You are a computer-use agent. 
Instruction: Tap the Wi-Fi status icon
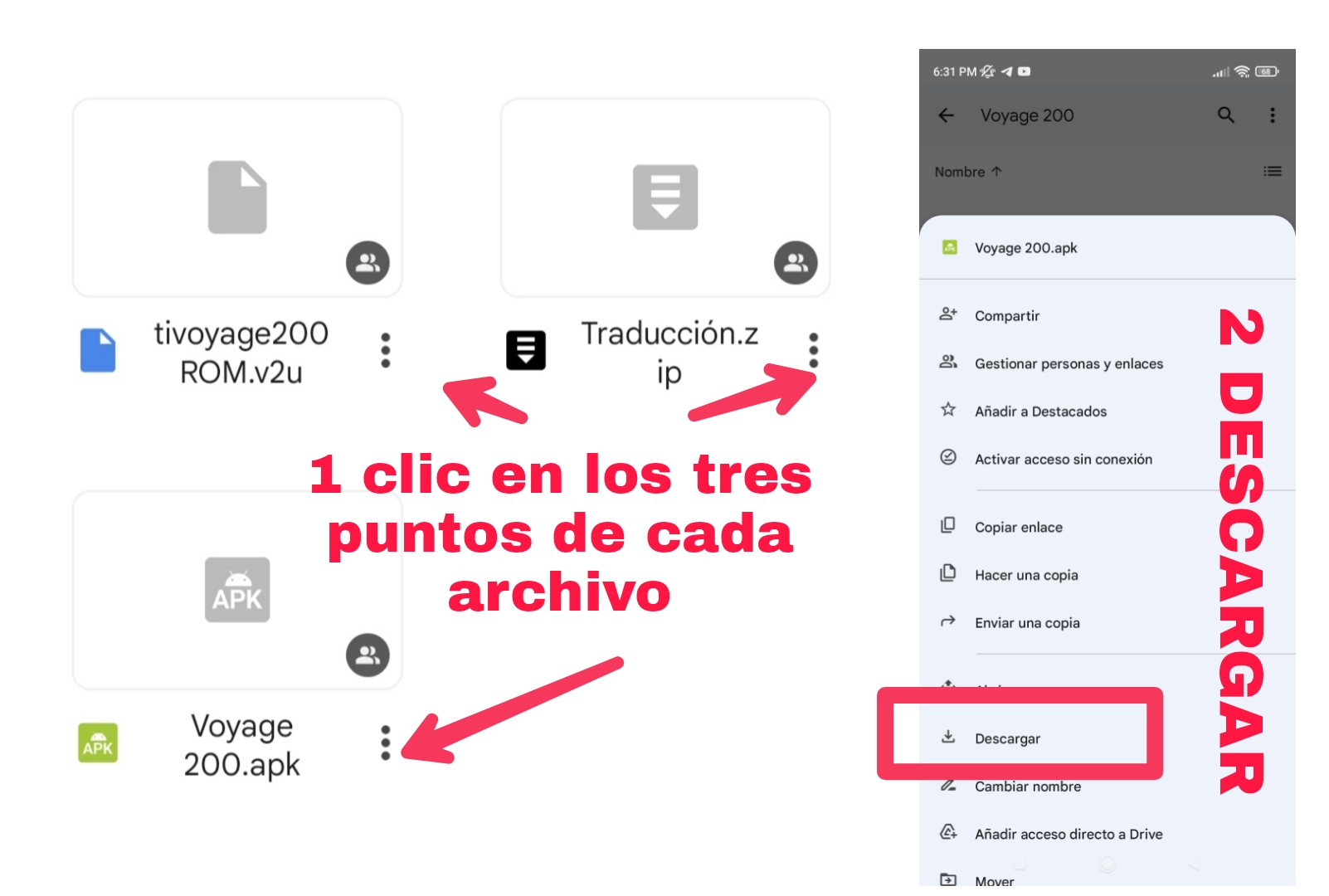(1242, 71)
